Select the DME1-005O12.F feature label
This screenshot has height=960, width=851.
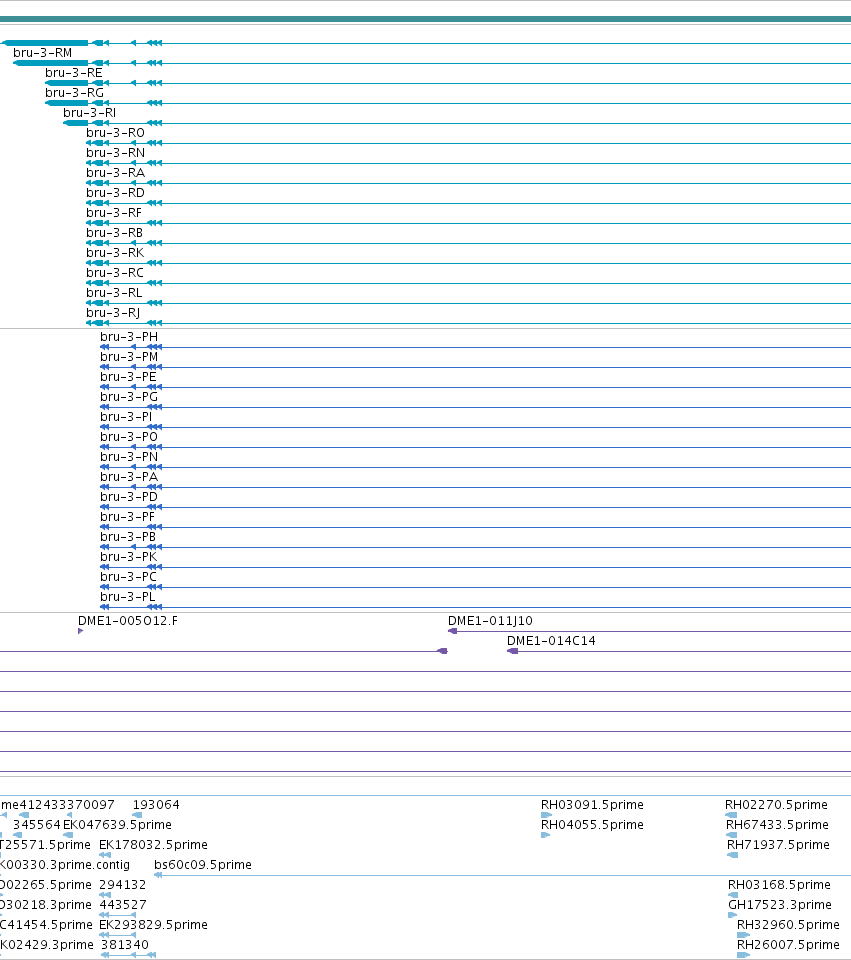click(x=128, y=621)
